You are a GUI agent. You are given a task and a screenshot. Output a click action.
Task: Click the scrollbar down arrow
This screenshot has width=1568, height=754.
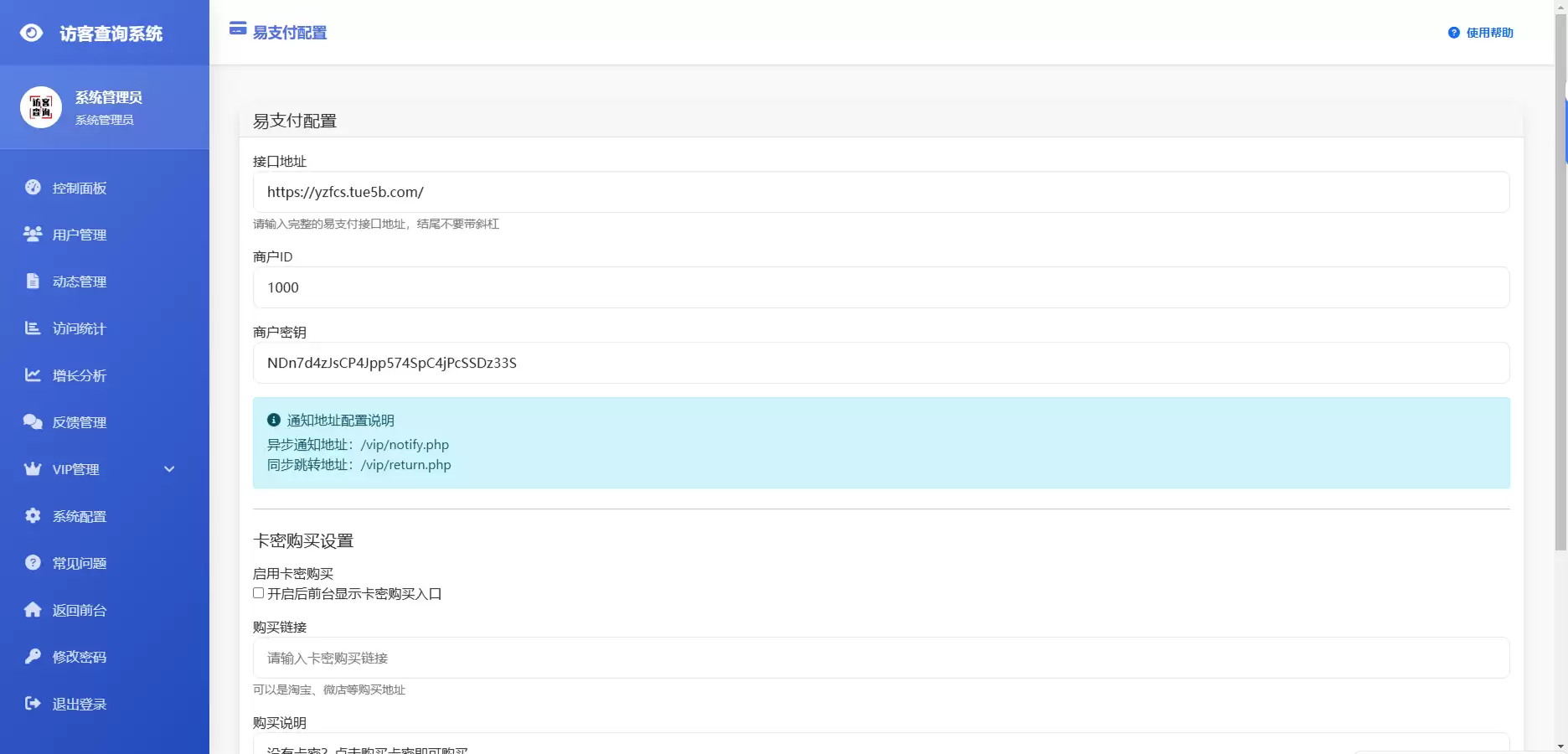coord(1560,746)
